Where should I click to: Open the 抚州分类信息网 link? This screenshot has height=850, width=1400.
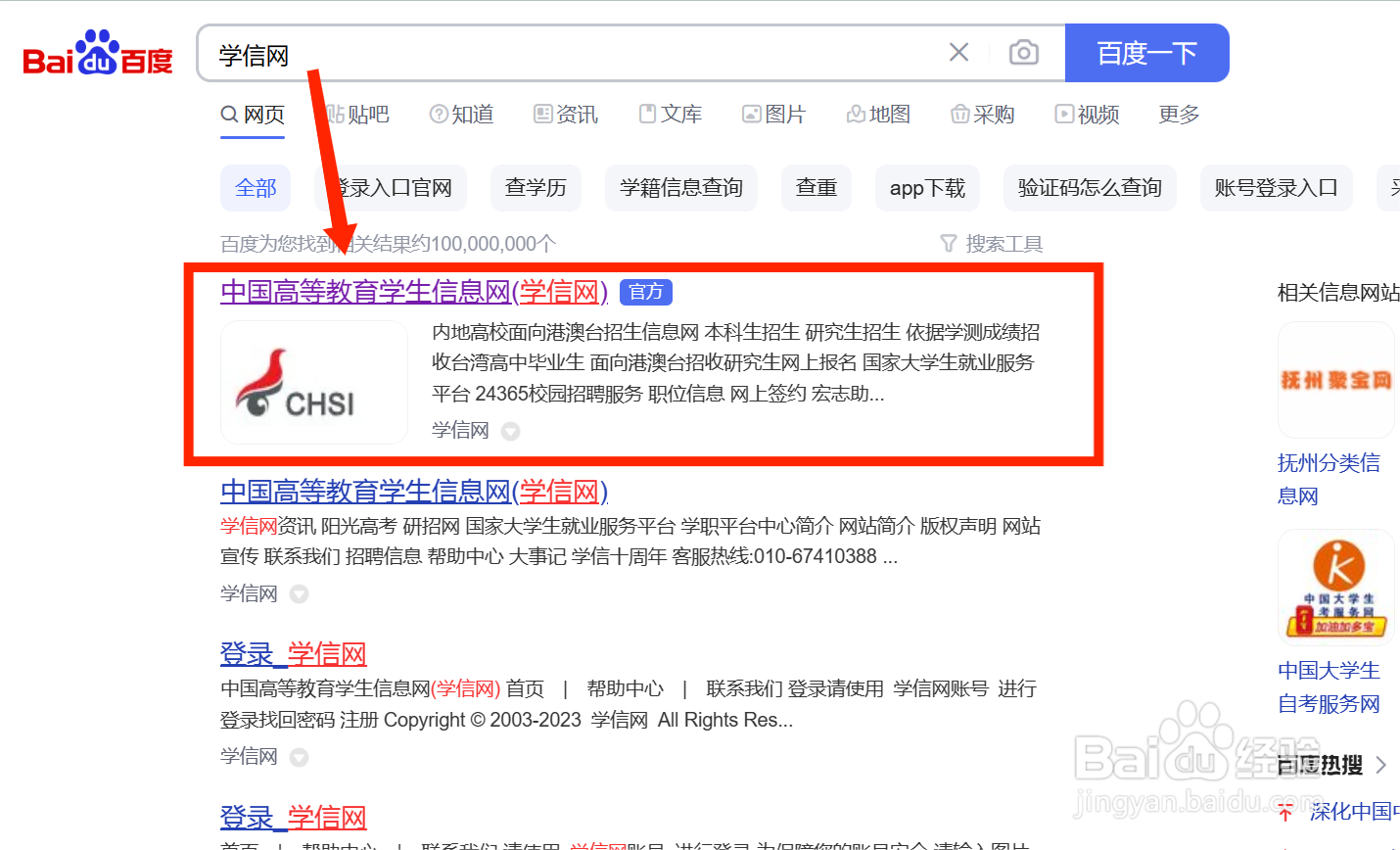[1329, 479]
